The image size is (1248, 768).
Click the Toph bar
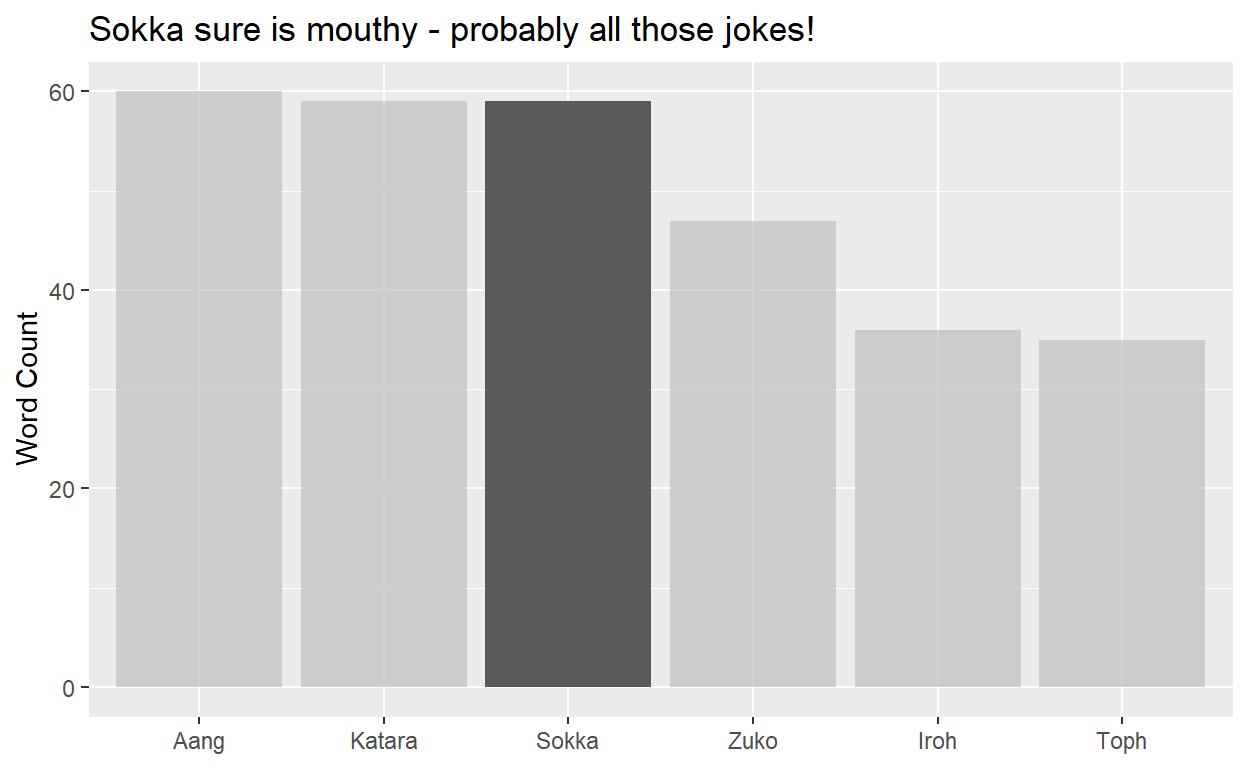[x=1122, y=513]
